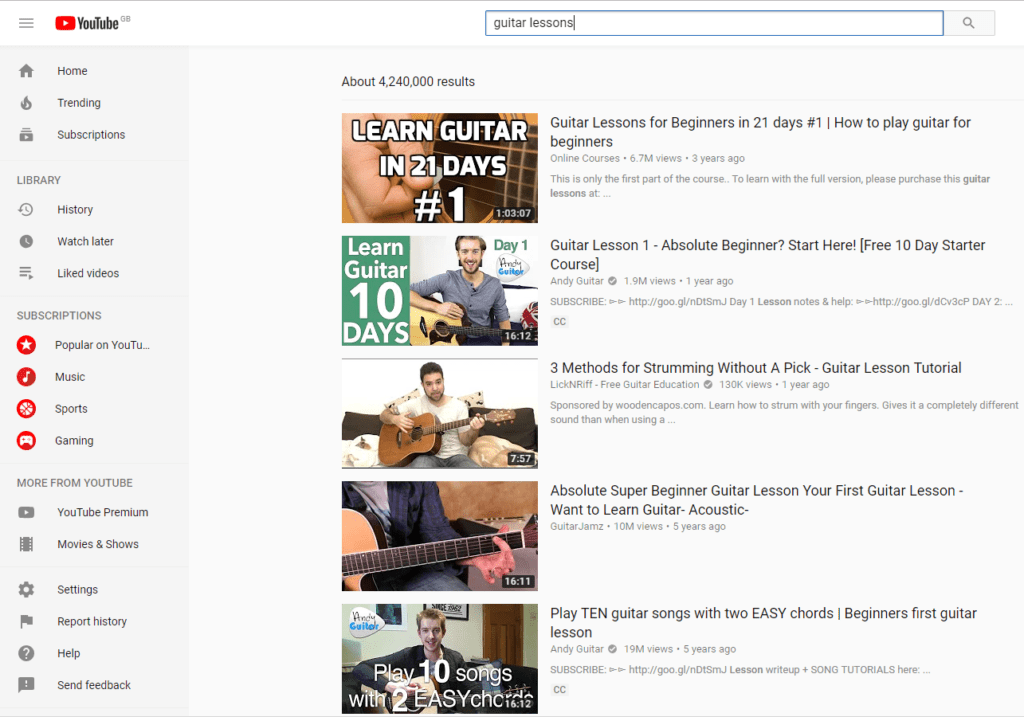Image resolution: width=1024 pixels, height=717 pixels.
Task: Open title Play TEN guitar songs with two EASY chords
Action: 763,623
